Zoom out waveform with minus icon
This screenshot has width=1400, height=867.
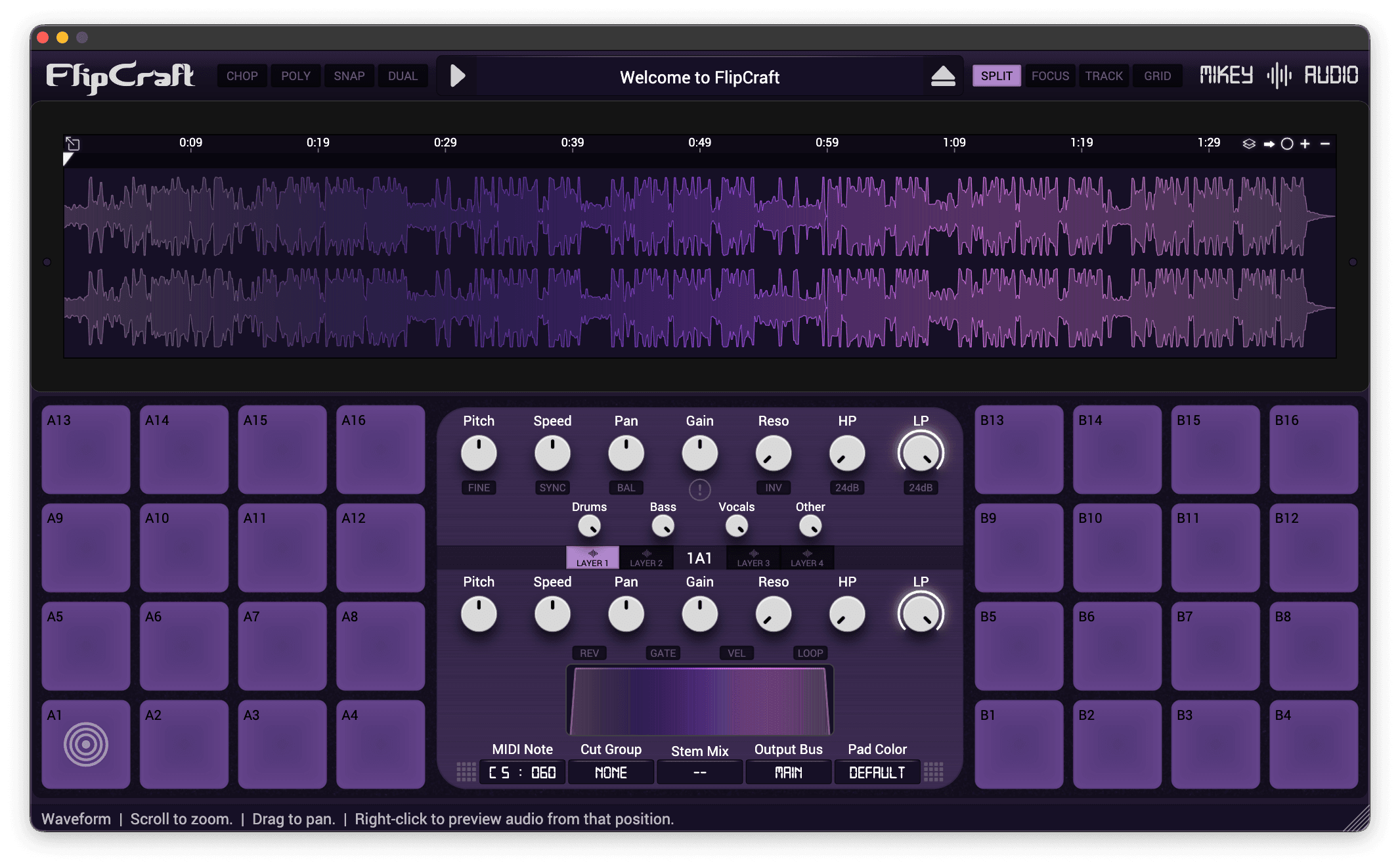pos(1325,143)
